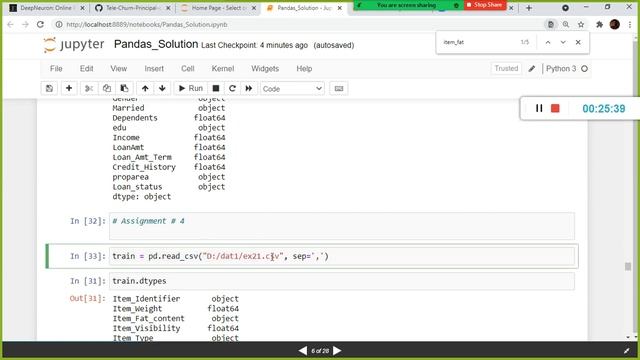
Task: Open the View menu
Action: click(x=118, y=69)
